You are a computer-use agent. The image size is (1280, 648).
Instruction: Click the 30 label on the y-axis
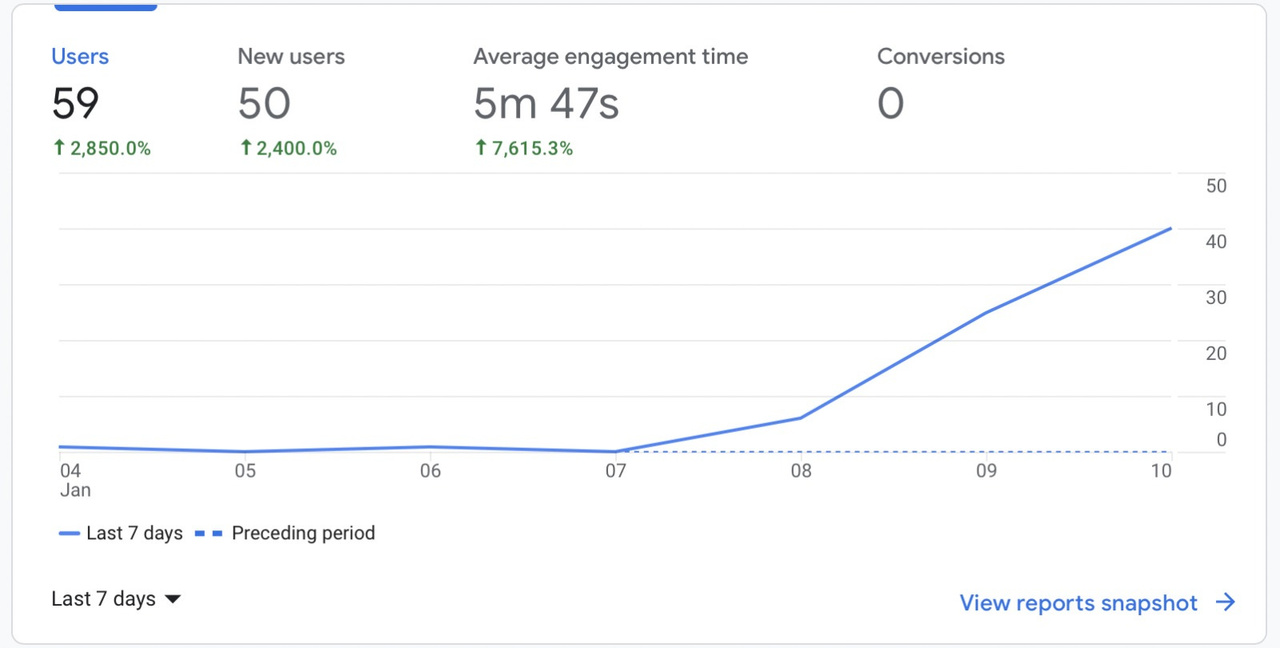coord(1217,298)
